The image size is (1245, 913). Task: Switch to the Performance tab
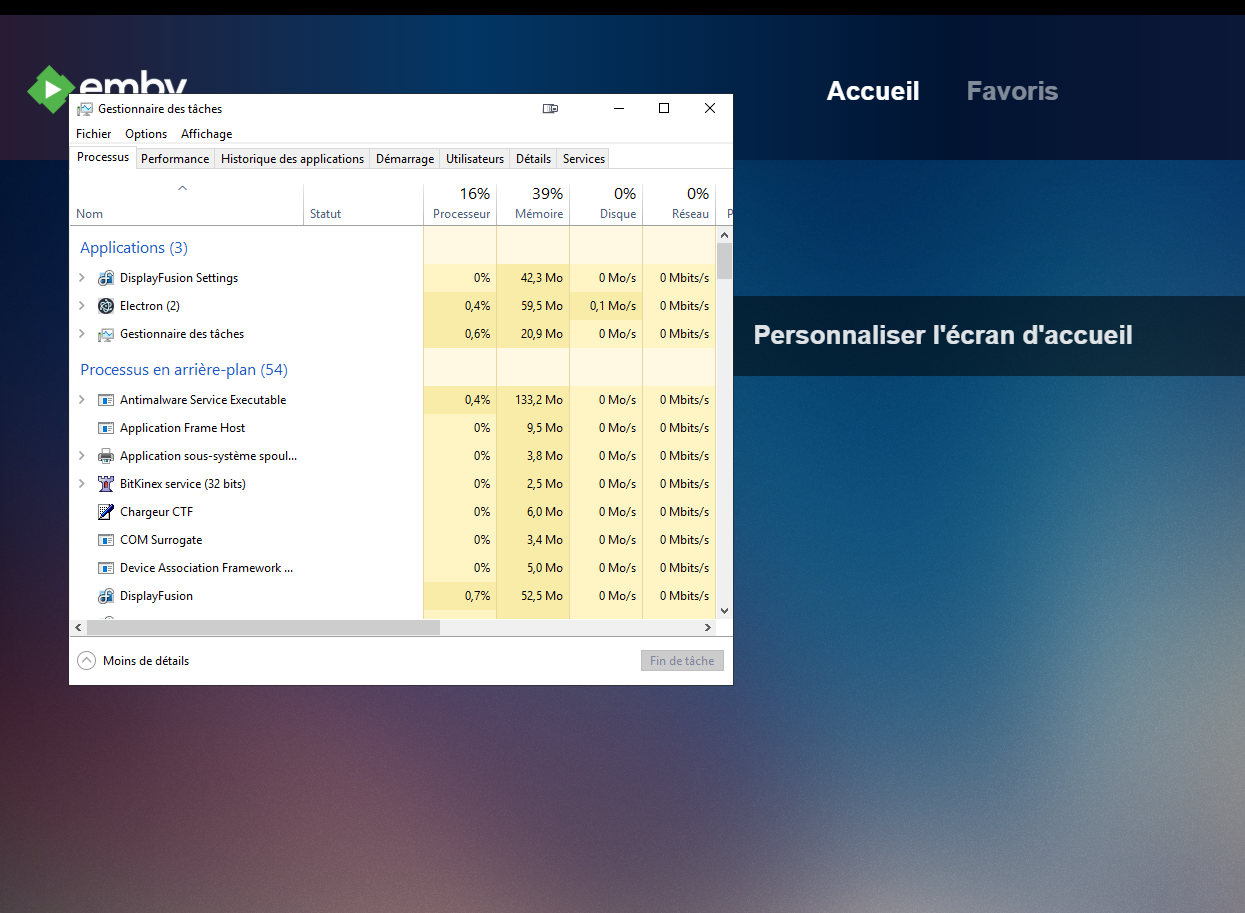[x=175, y=159]
